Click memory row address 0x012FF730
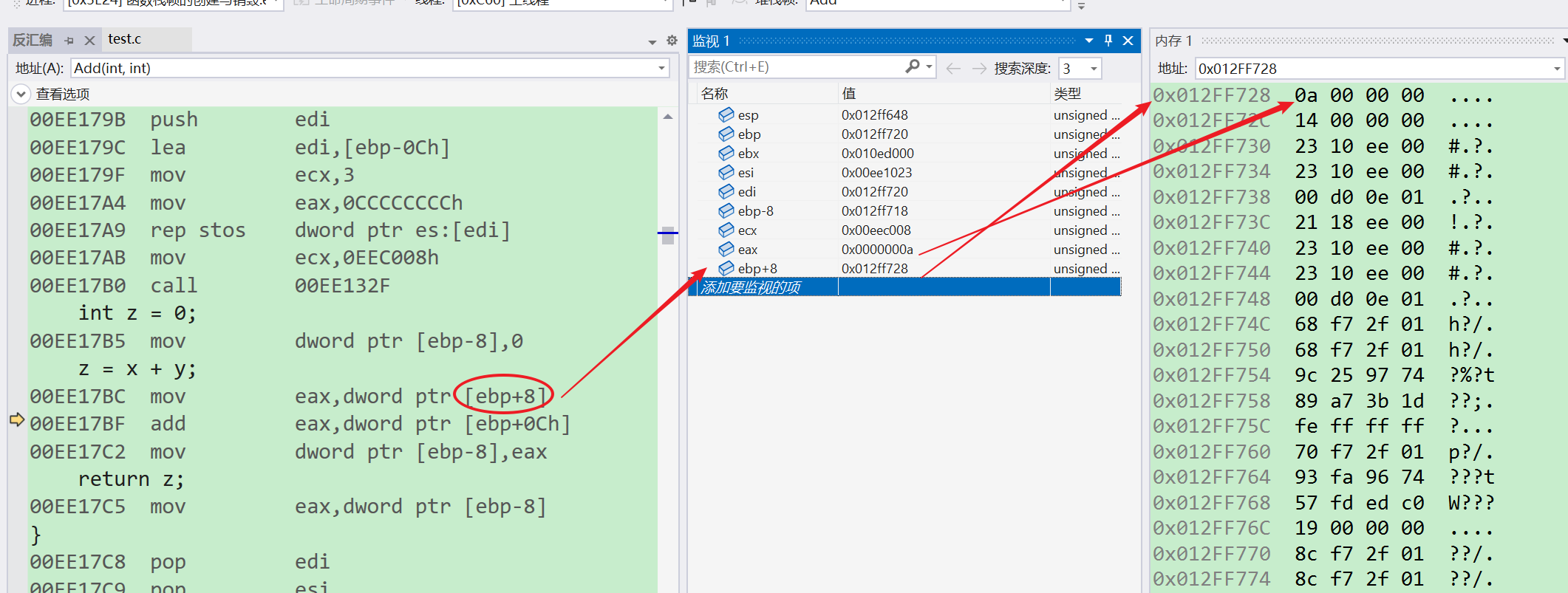The image size is (1568, 593). 1212,146
